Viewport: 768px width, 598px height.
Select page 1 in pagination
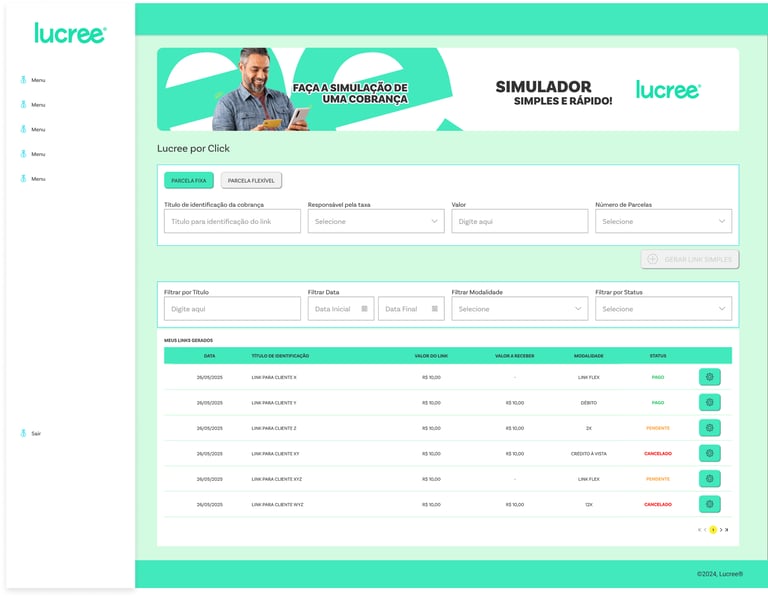(x=713, y=529)
